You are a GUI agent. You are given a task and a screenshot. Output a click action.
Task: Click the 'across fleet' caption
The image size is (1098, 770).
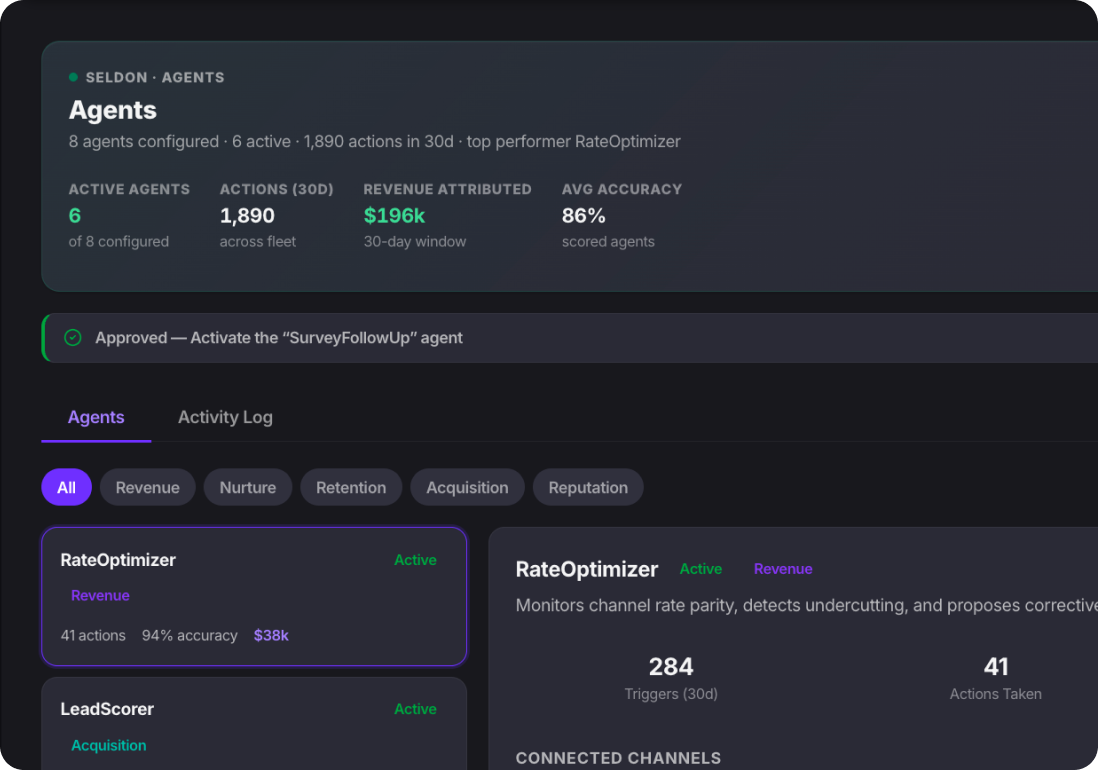(x=258, y=242)
